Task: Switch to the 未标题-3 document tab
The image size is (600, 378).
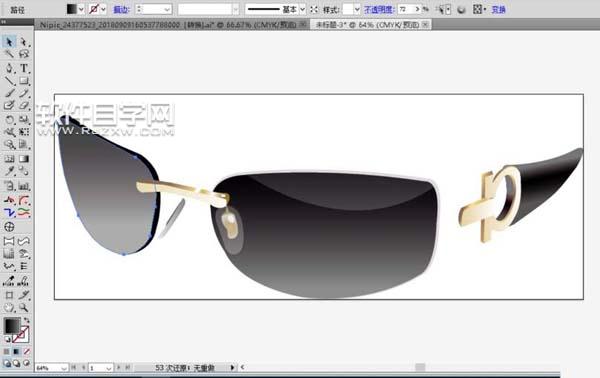Action: click(367, 25)
